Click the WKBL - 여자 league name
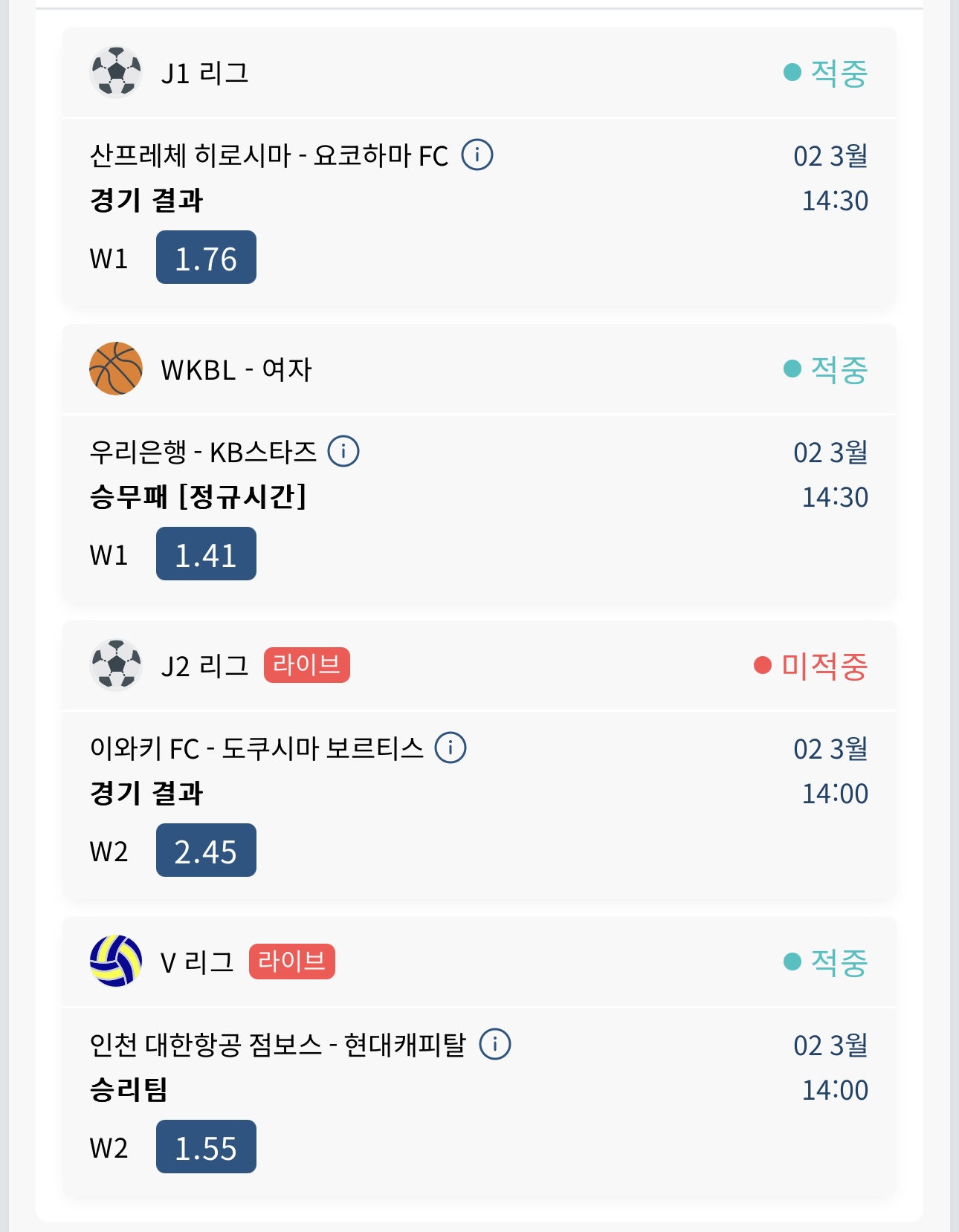Viewport: 959px width, 1232px height. point(236,369)
